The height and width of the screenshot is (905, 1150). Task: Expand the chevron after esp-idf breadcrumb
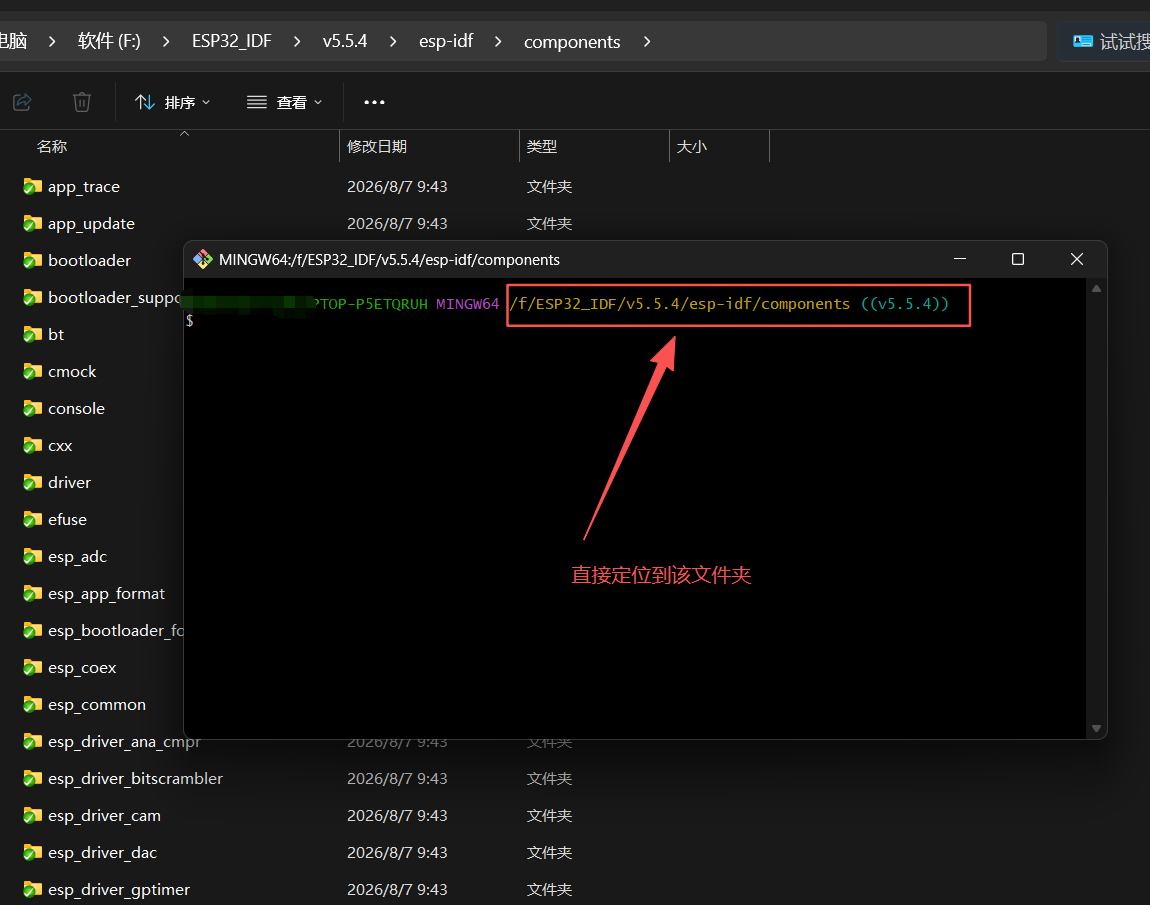click(x=499, y=42)
